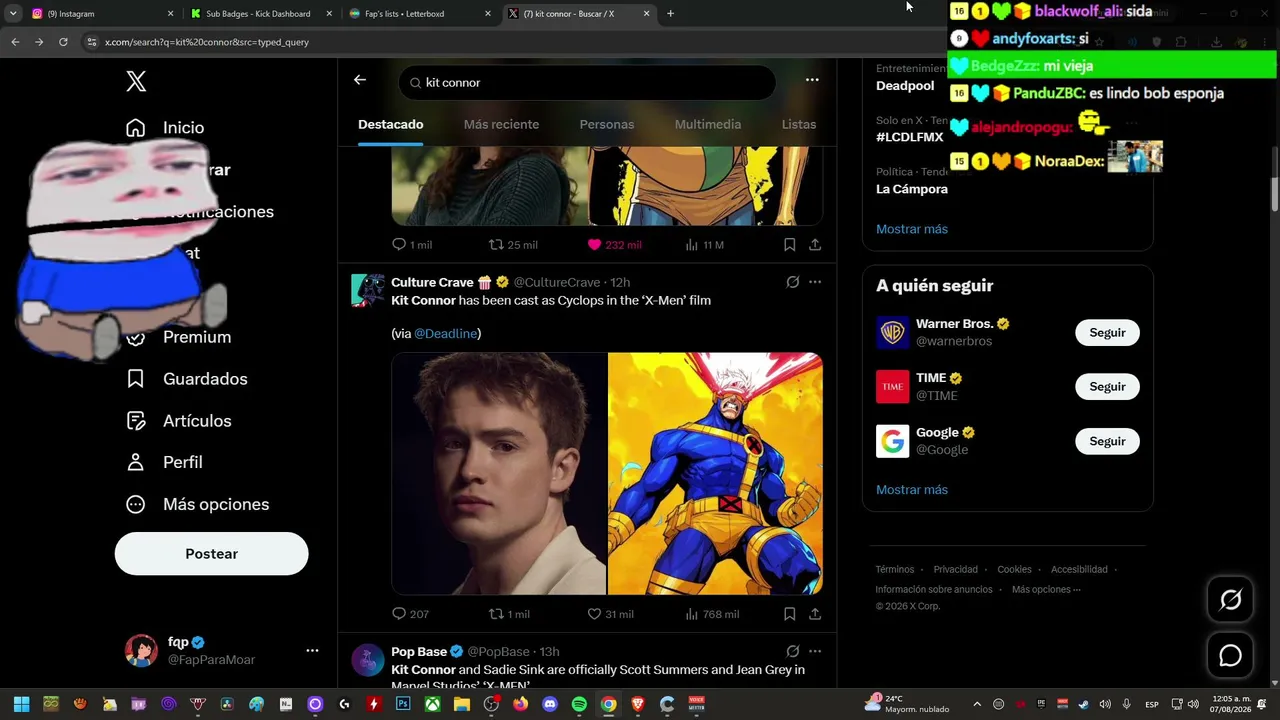Viewport: 1280px width, 720px height.
Task: Share the Culture Crave post
Action: tap(815, 614)
